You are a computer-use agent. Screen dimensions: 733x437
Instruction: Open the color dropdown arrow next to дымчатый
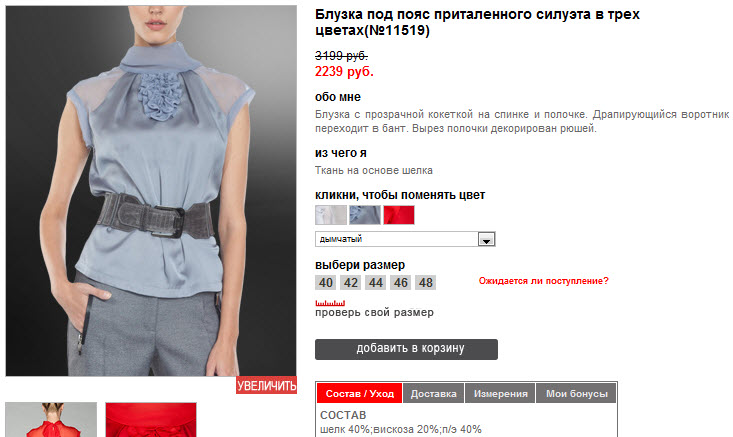coord(486,239)
